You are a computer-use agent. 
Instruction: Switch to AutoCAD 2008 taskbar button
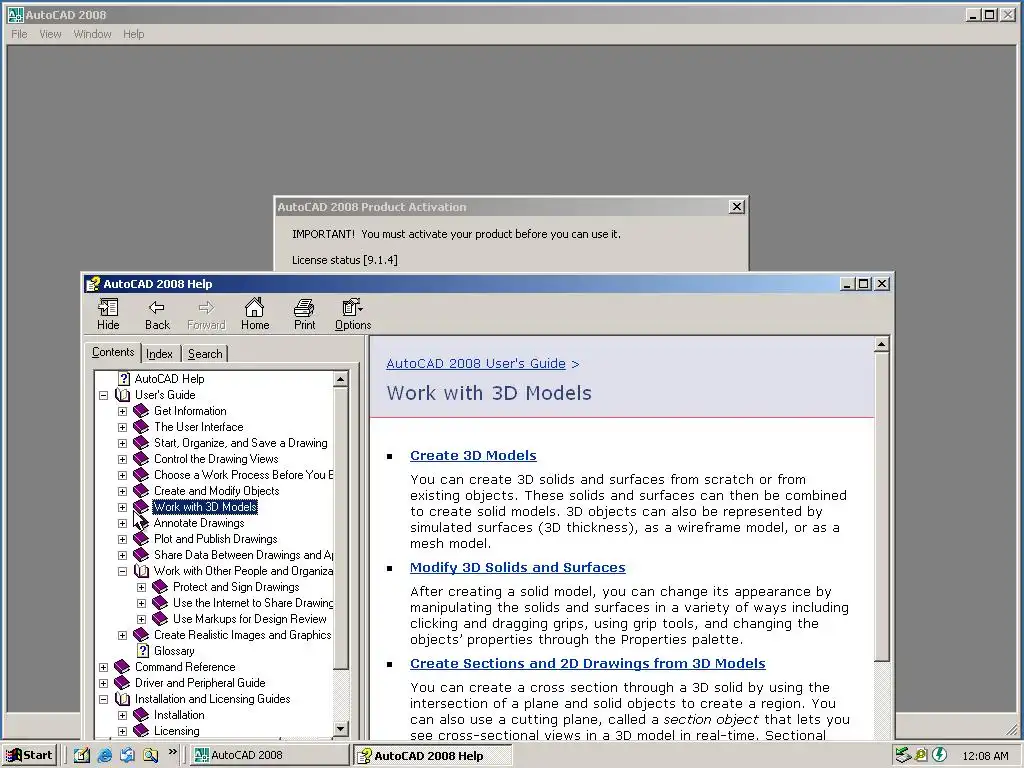[x=269, y=756]
